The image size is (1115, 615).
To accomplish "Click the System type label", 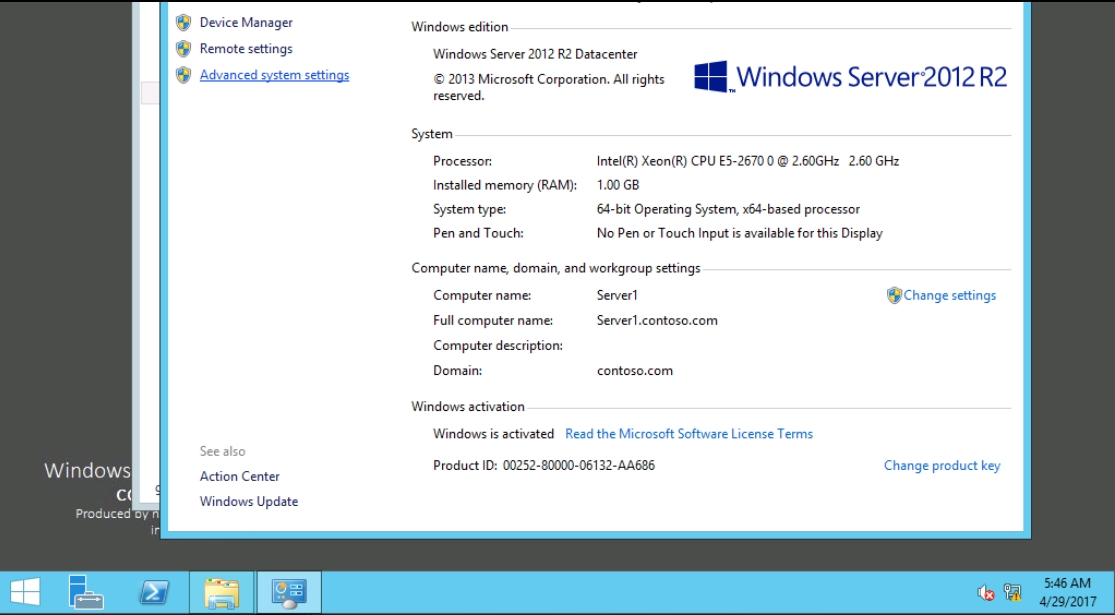I will click(x=469, y=210).
